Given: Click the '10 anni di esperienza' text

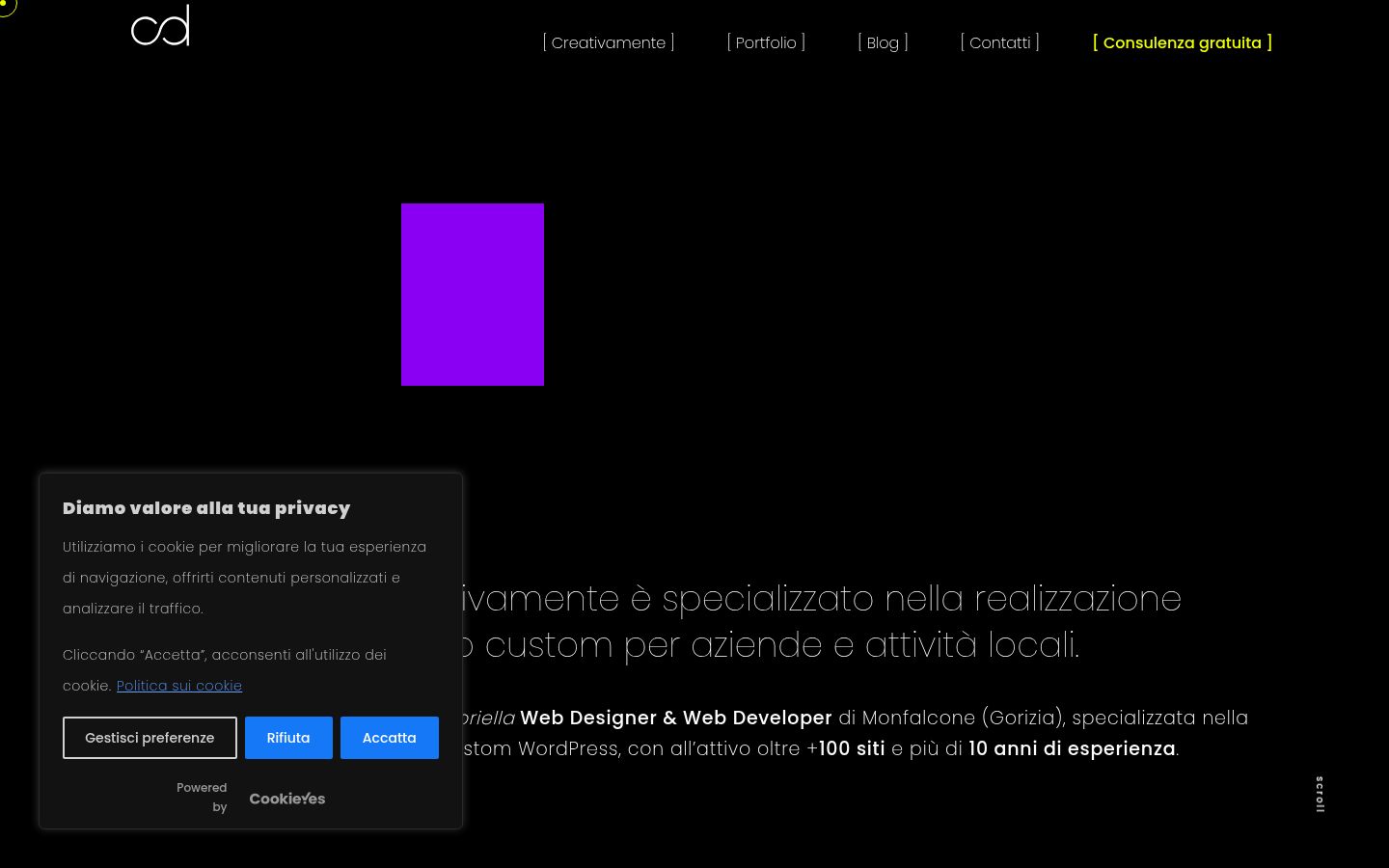Looking at the screenshot, I should point(1072,748).
